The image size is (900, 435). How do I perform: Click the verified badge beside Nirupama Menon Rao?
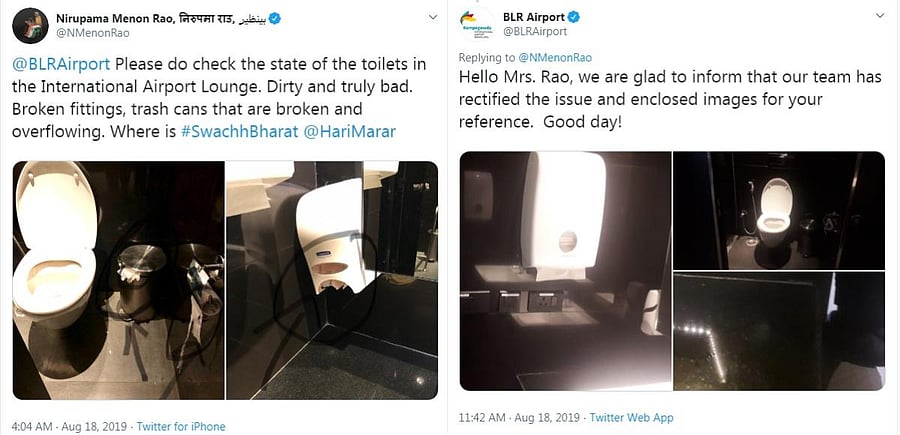[275, 18]
